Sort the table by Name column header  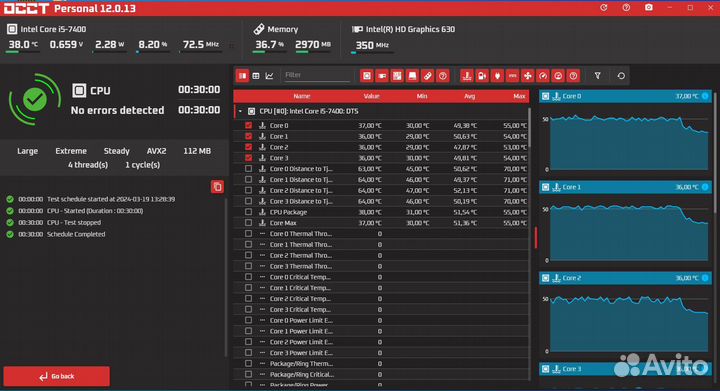click(302, 96)
